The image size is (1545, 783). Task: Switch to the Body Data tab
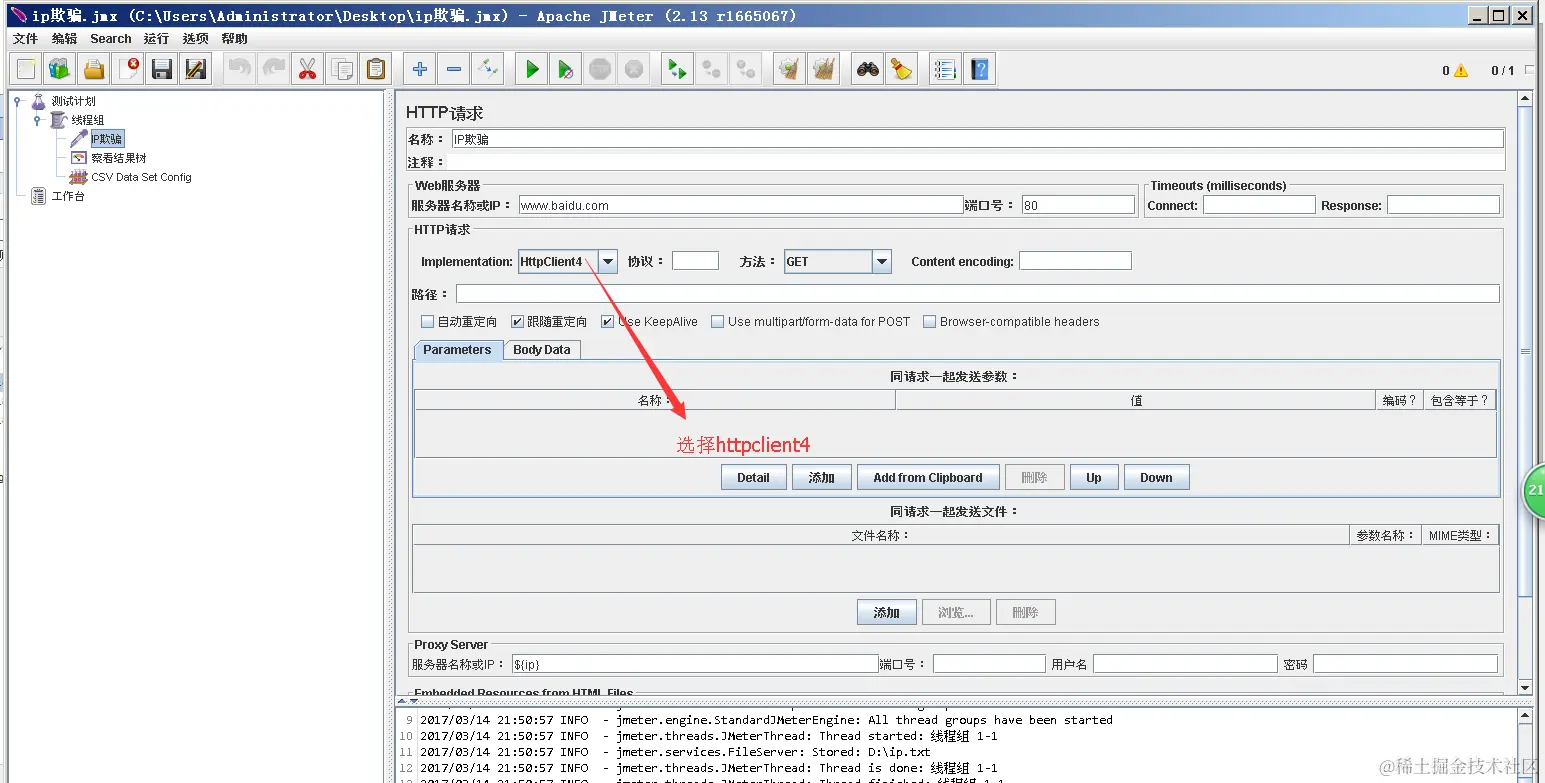[x=542, y=350]
